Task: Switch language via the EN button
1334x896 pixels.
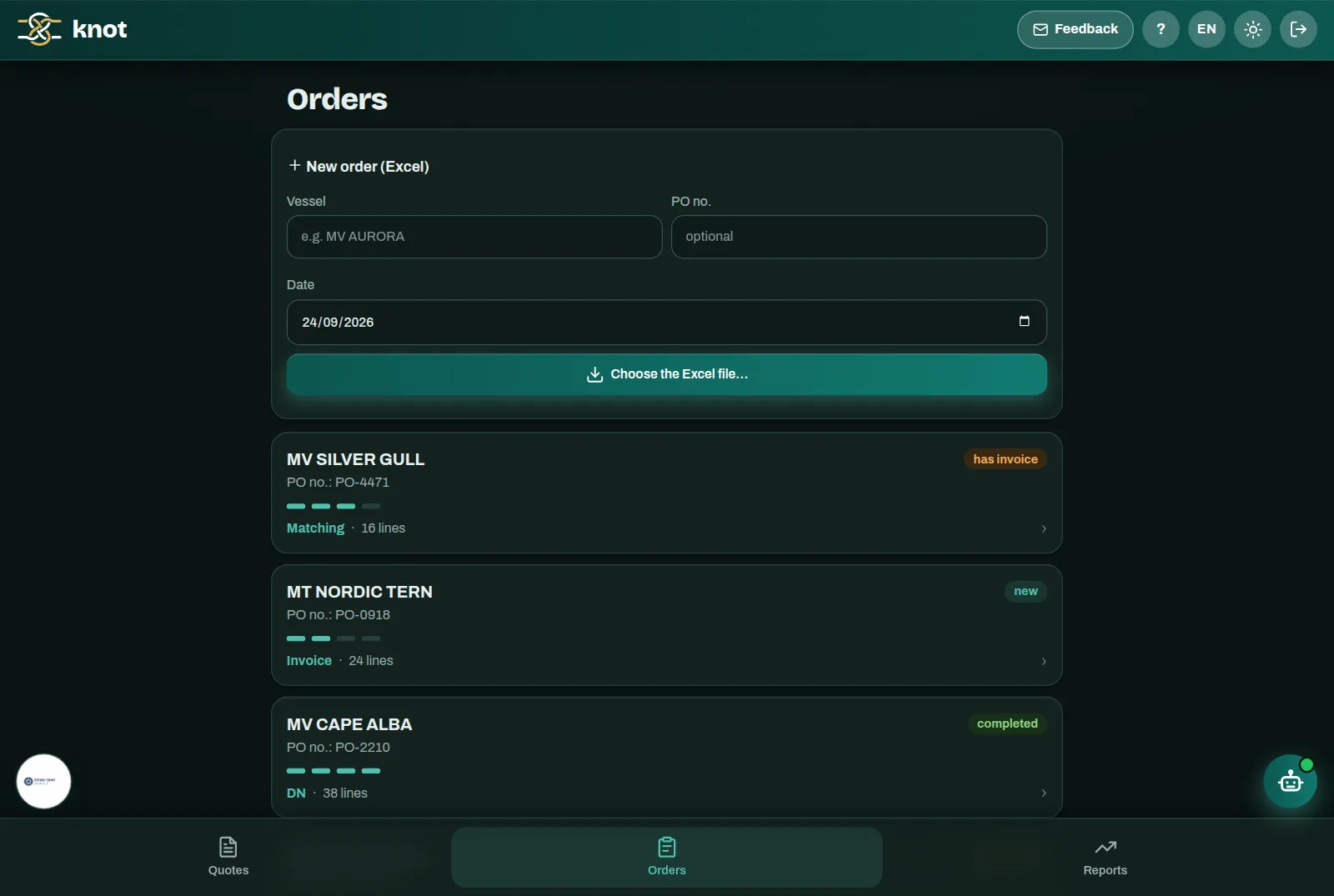Action: click(x=1206, y=29)
